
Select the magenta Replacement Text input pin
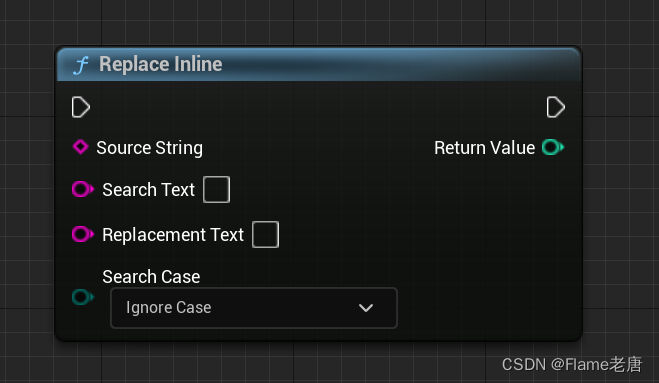(83, 234)
